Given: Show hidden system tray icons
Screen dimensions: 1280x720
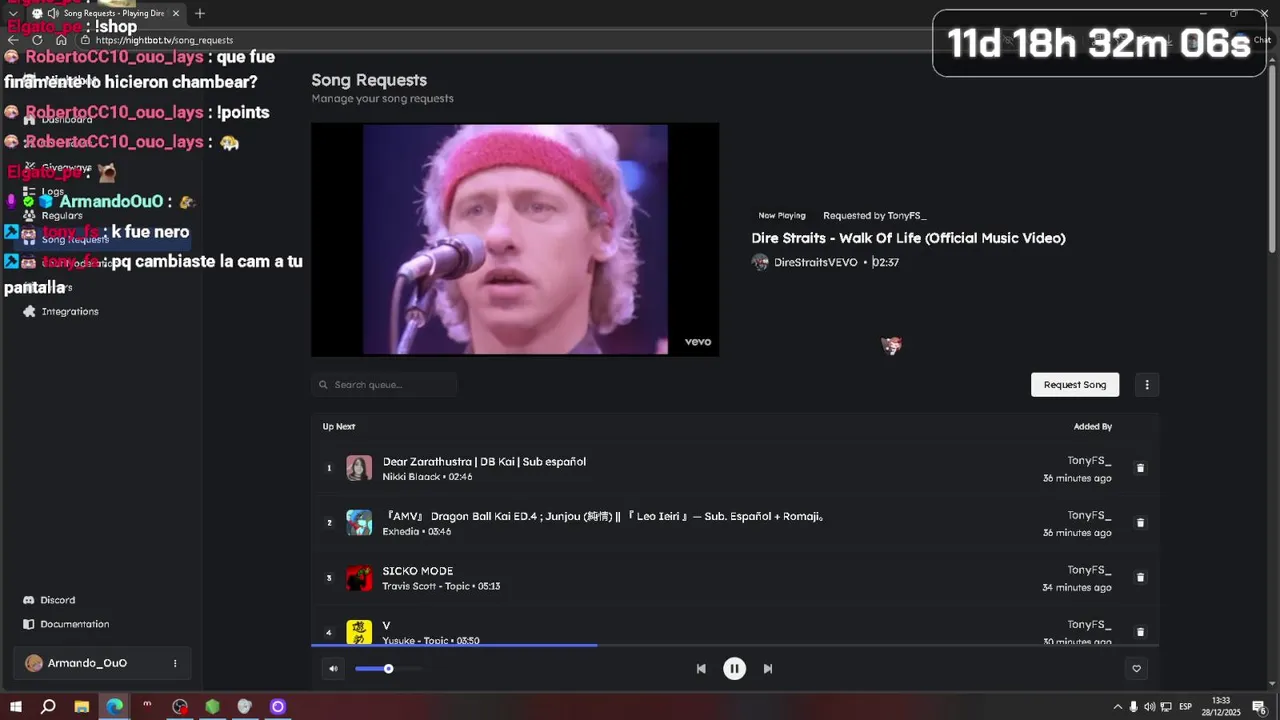Looking at the screenshot, I should pyautogui.click(x=1118, y=707).
